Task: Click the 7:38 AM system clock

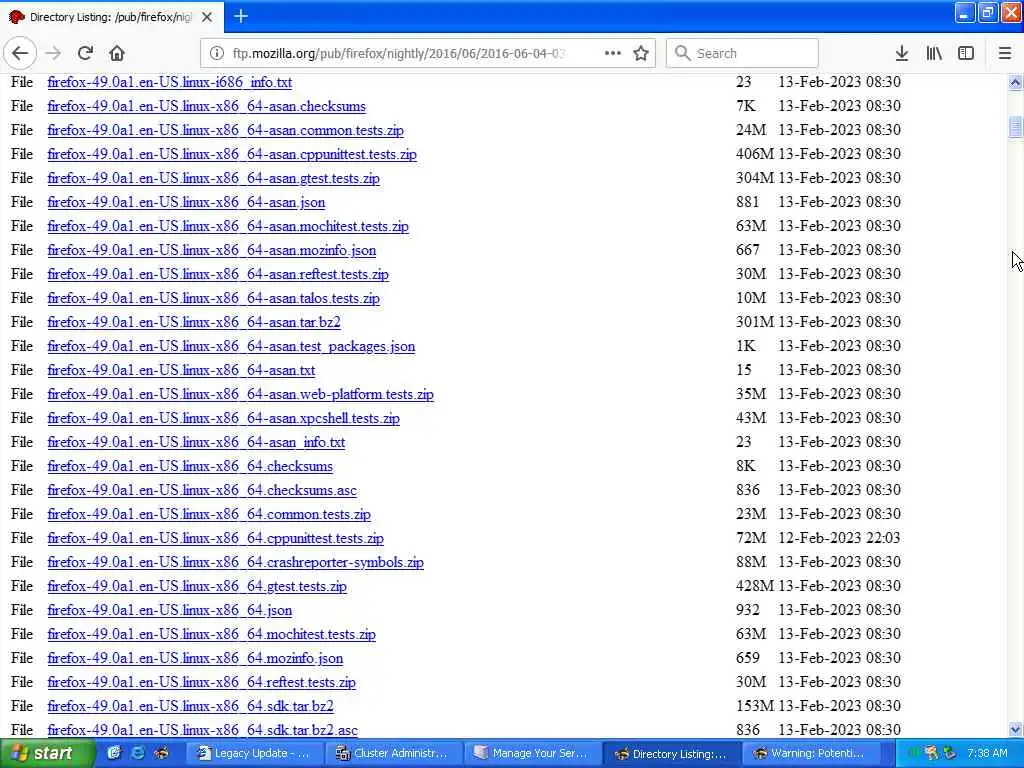Action: pyautogui.click(x=987, y=754)
